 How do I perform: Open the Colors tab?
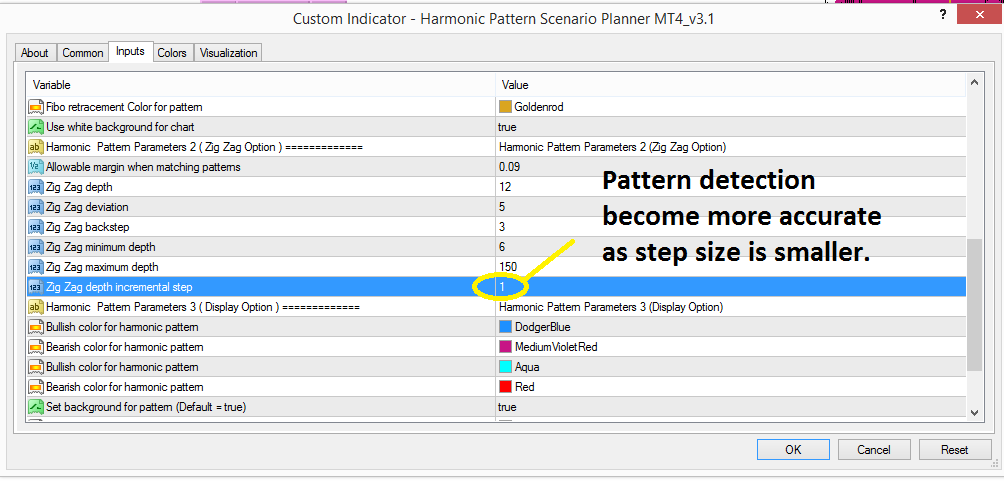pos(172,53)
